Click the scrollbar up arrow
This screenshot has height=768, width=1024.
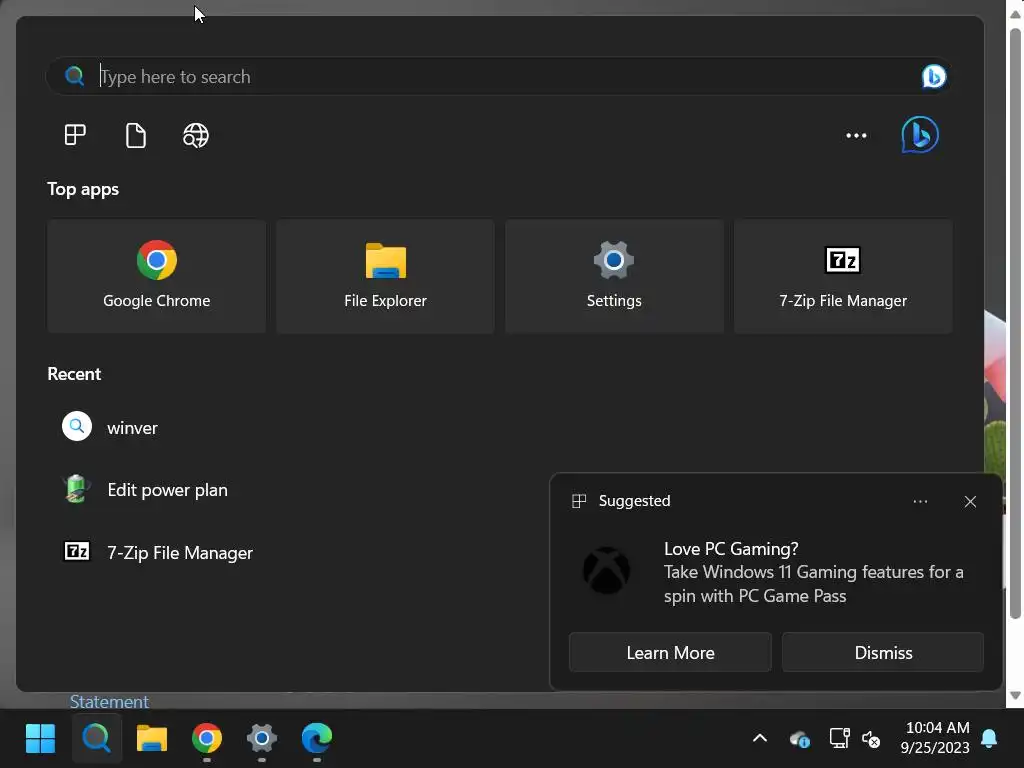1015,14
